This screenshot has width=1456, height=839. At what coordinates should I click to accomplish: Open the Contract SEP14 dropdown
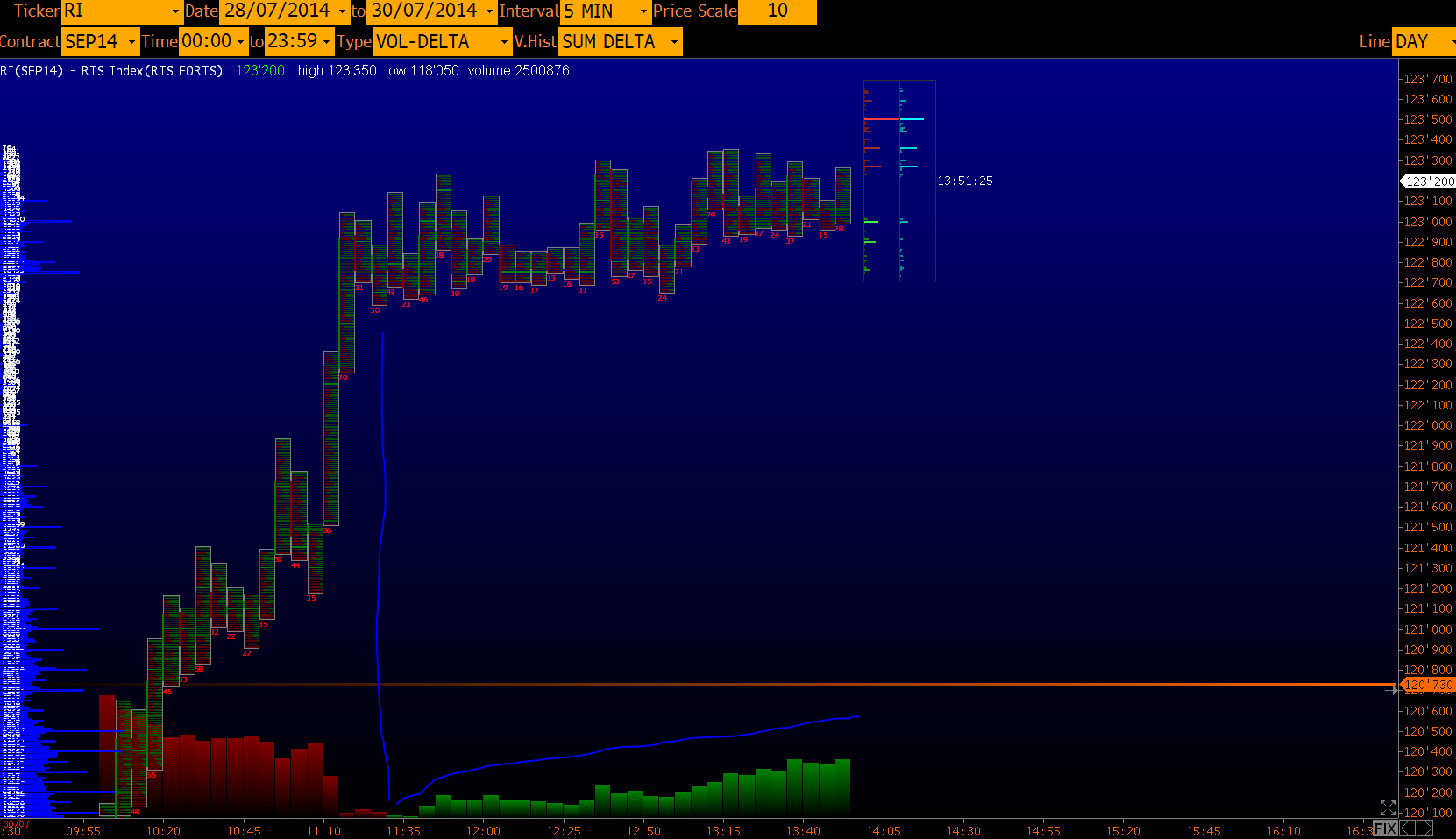(x=100, y=41)
